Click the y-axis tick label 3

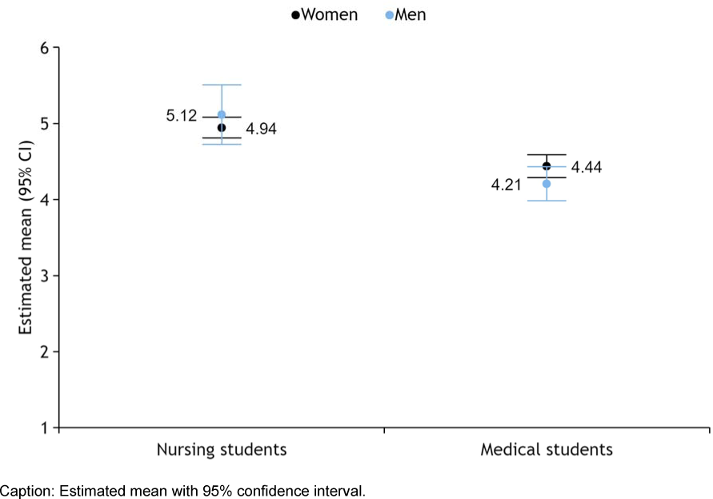coord(44,276)
